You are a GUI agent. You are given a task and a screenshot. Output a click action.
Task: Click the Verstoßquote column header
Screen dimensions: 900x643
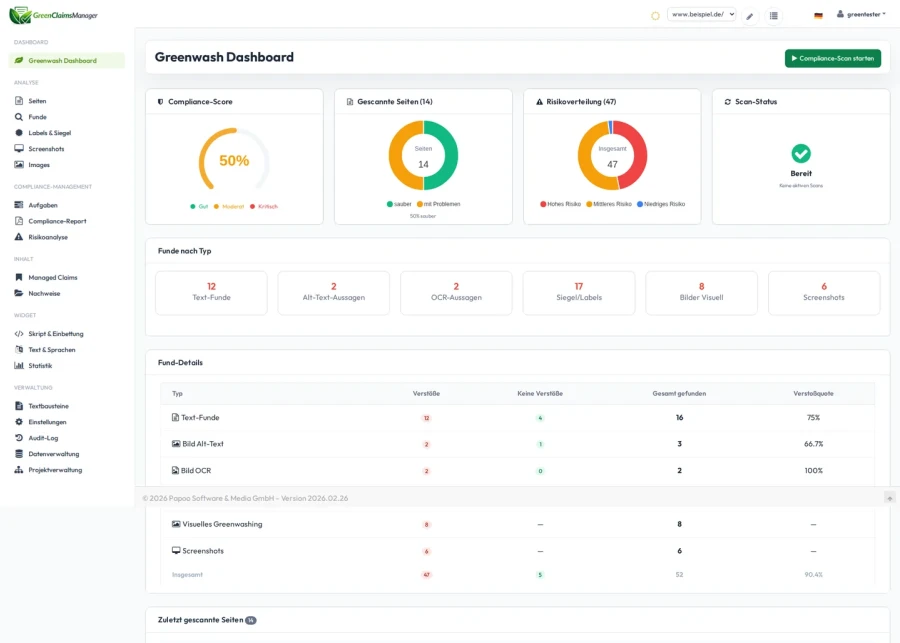coord(813,394)
